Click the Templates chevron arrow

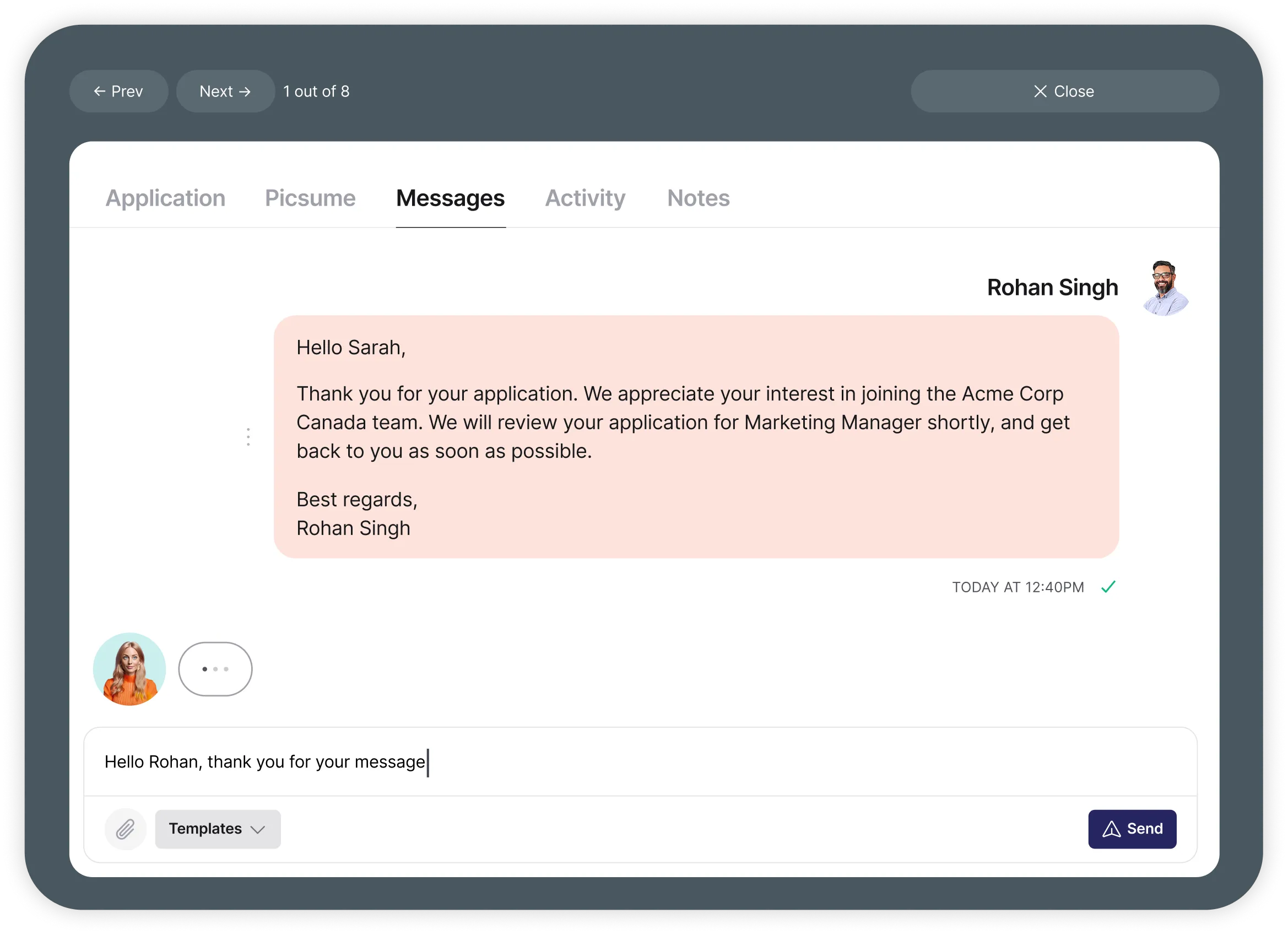258,829
